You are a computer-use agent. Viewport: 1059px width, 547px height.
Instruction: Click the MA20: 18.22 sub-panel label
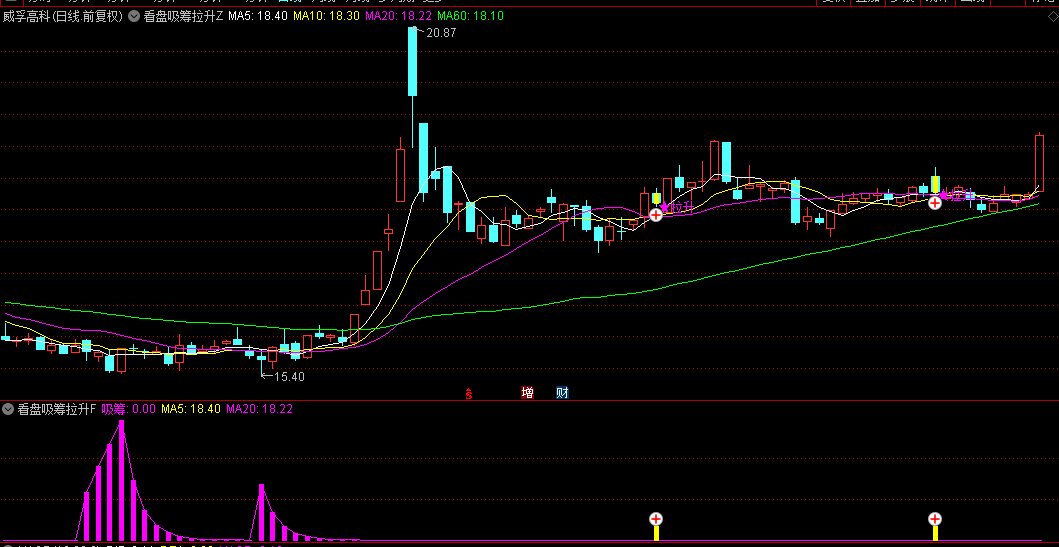[x=259, y=409]
